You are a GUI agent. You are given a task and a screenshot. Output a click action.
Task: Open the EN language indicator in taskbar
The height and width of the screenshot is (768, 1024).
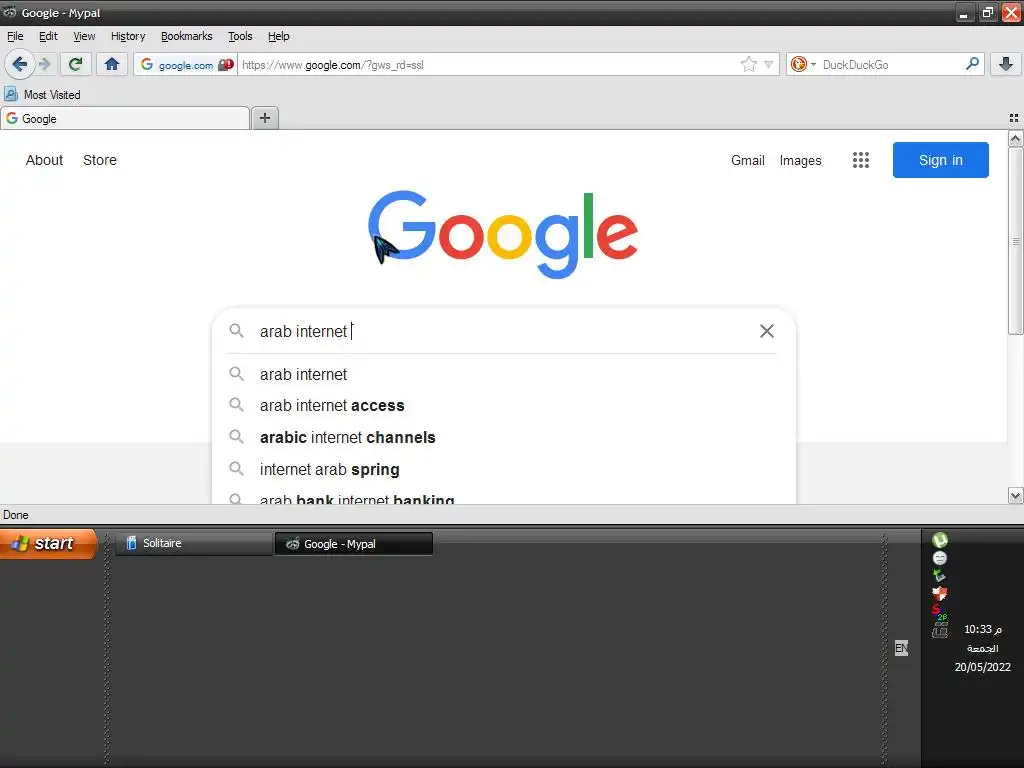click(901, 648)
